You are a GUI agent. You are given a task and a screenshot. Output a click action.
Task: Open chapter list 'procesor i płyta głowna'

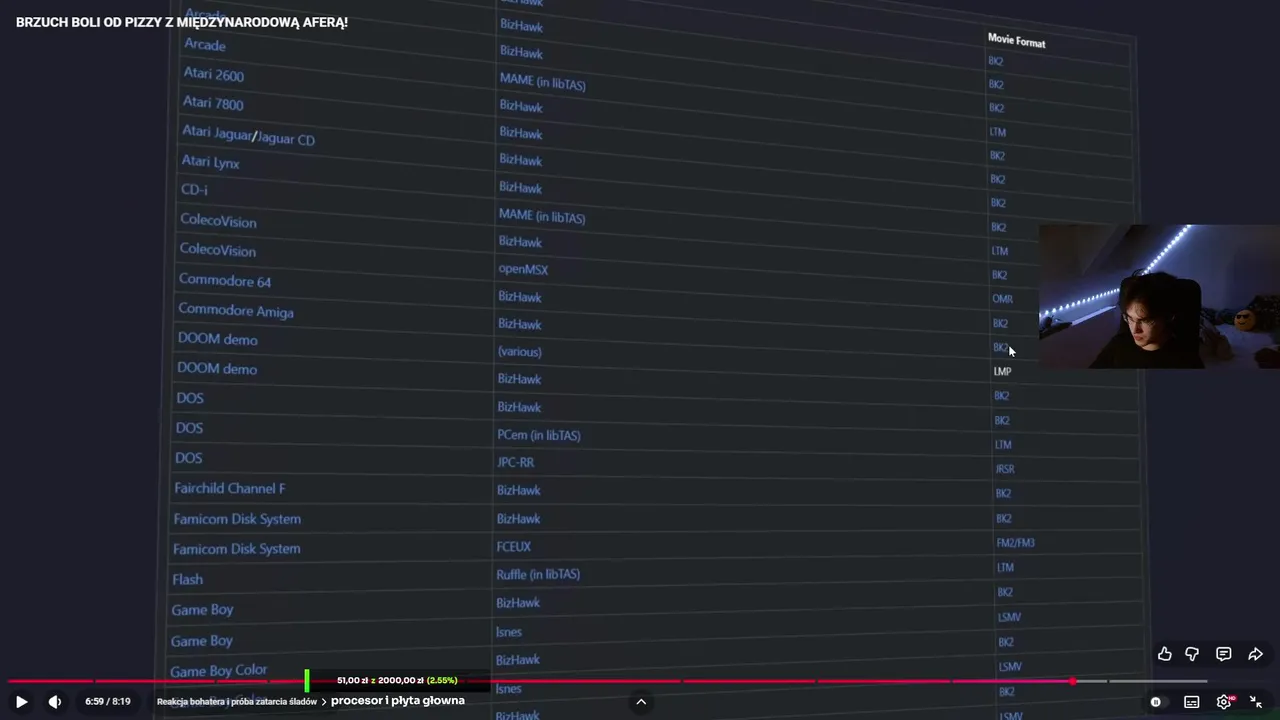point(398,701)
